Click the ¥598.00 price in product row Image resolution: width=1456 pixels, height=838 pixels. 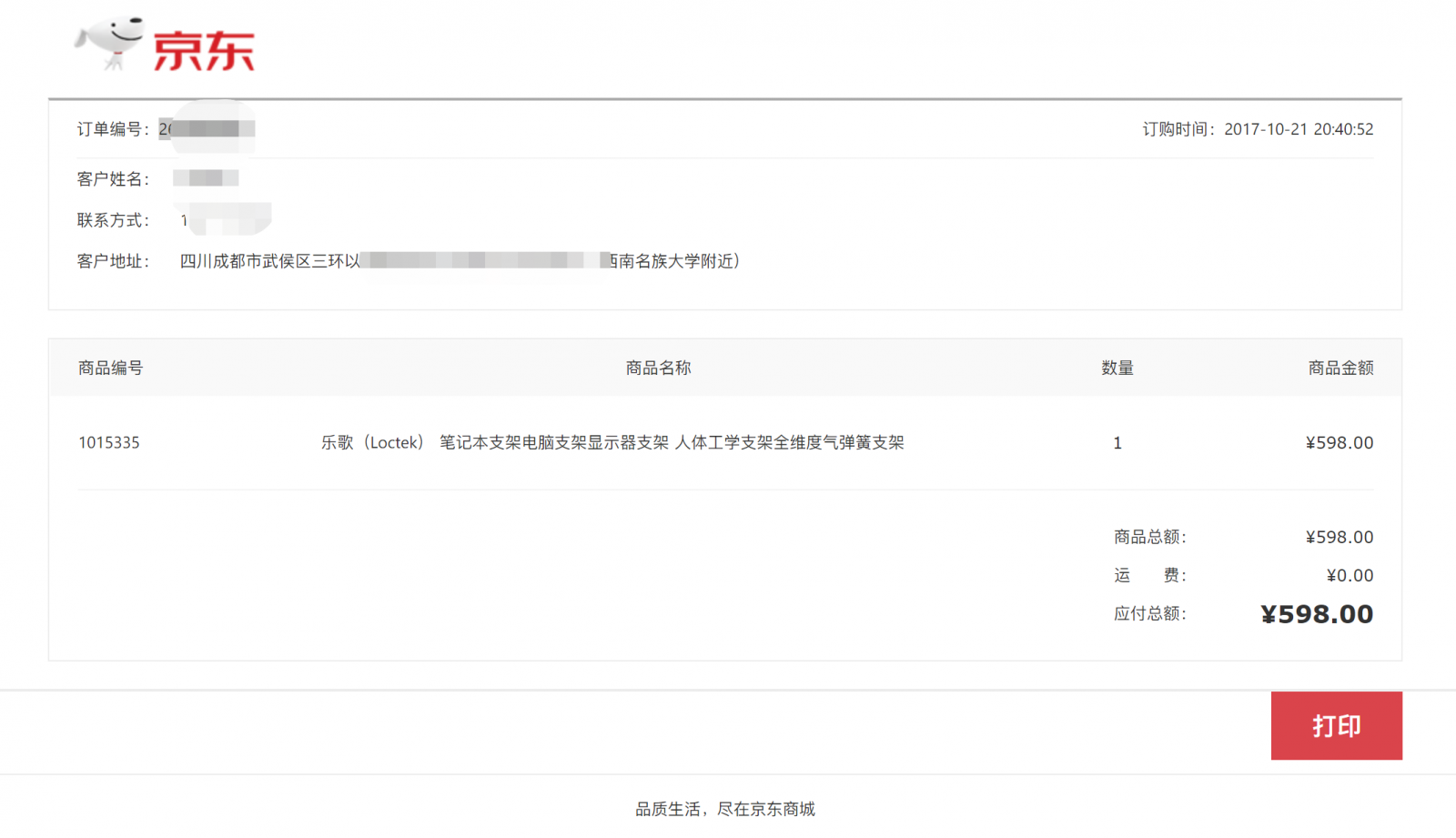coord(1340,443)
